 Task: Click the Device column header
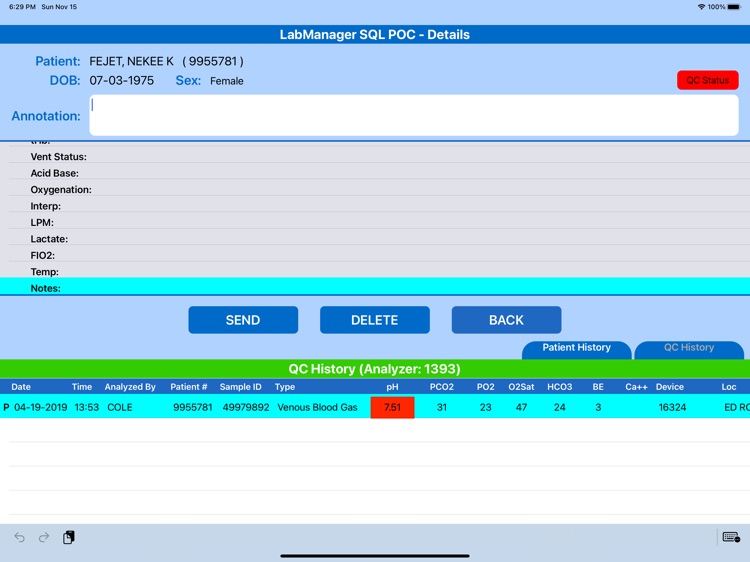(670, 387)
